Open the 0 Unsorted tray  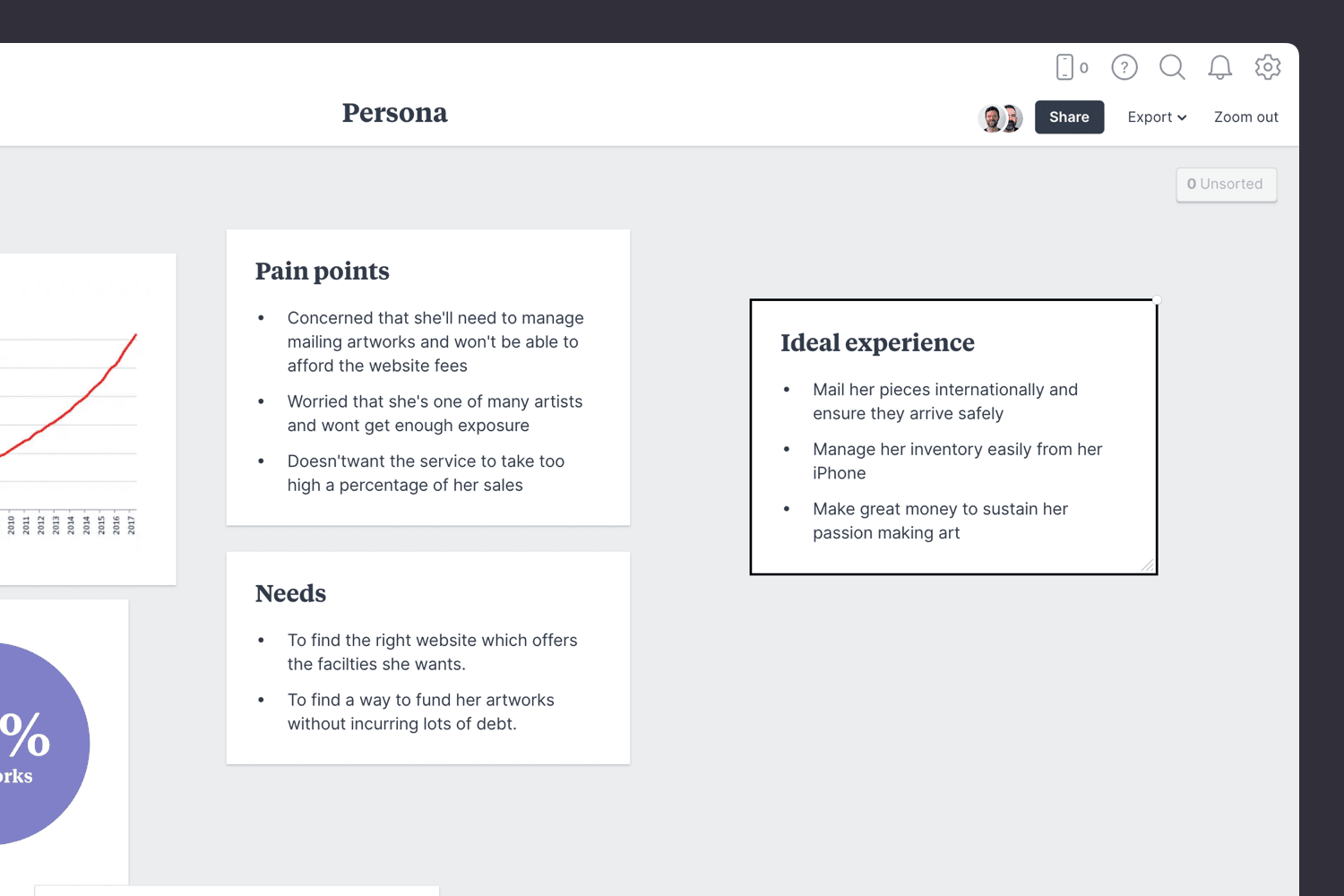[1226, 185]
